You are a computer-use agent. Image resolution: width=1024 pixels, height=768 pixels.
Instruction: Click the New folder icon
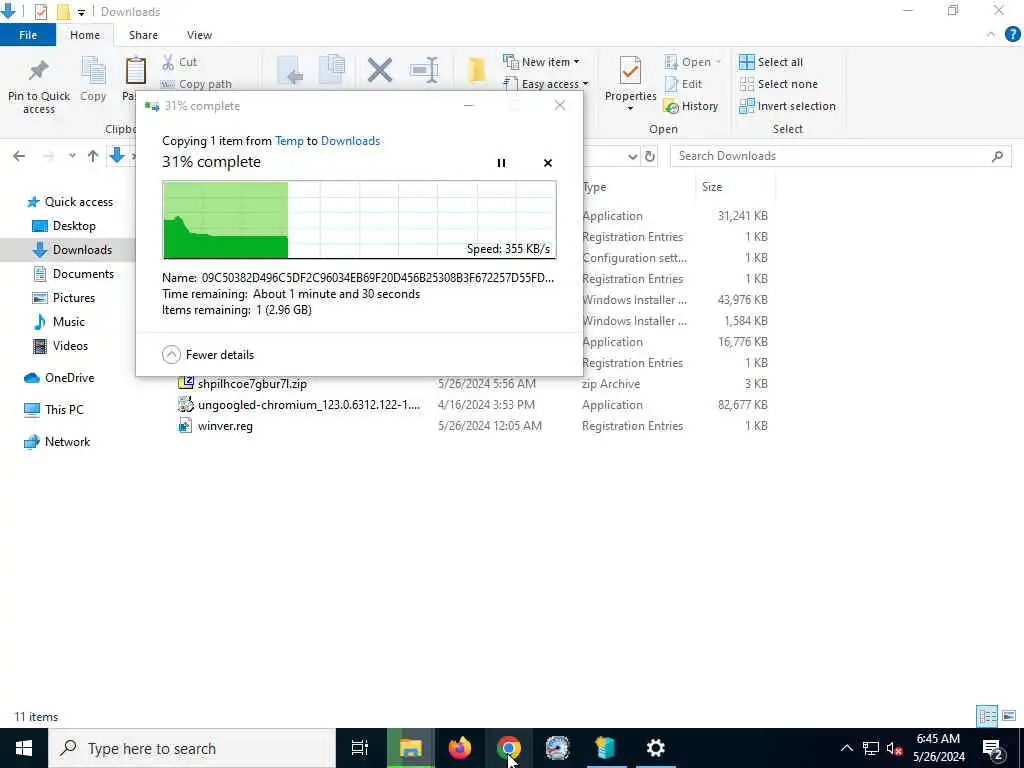[x=477, y=71]
